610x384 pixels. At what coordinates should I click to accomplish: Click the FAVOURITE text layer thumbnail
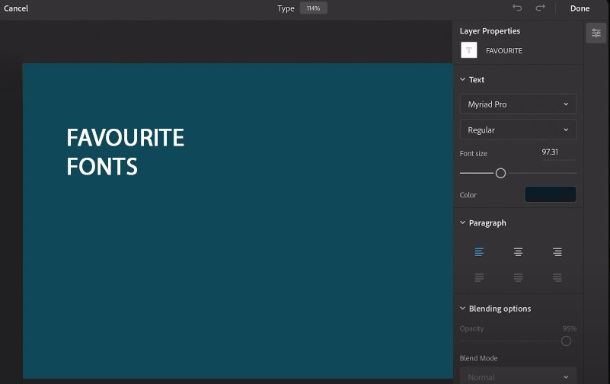tap(469, 50)
